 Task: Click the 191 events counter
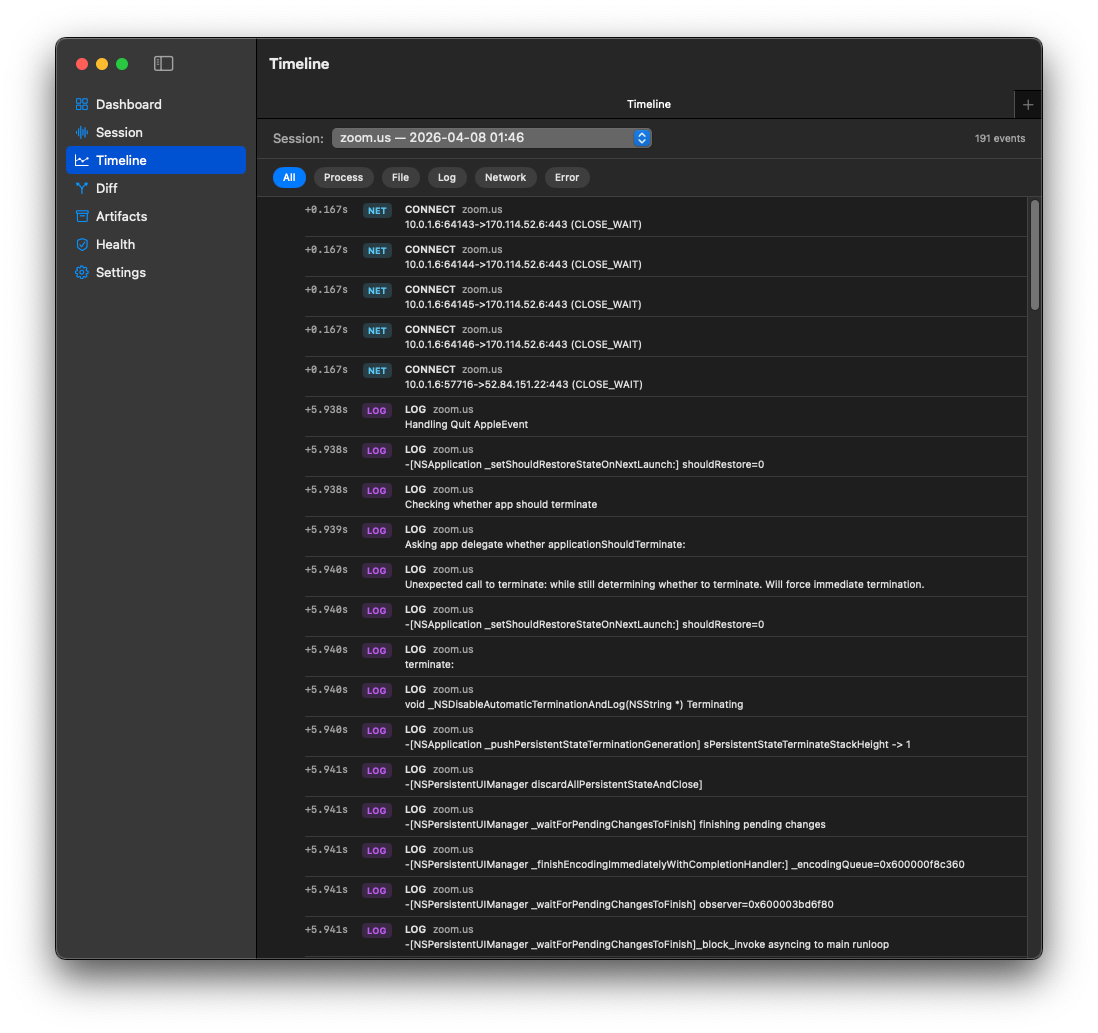[1000, 138]
